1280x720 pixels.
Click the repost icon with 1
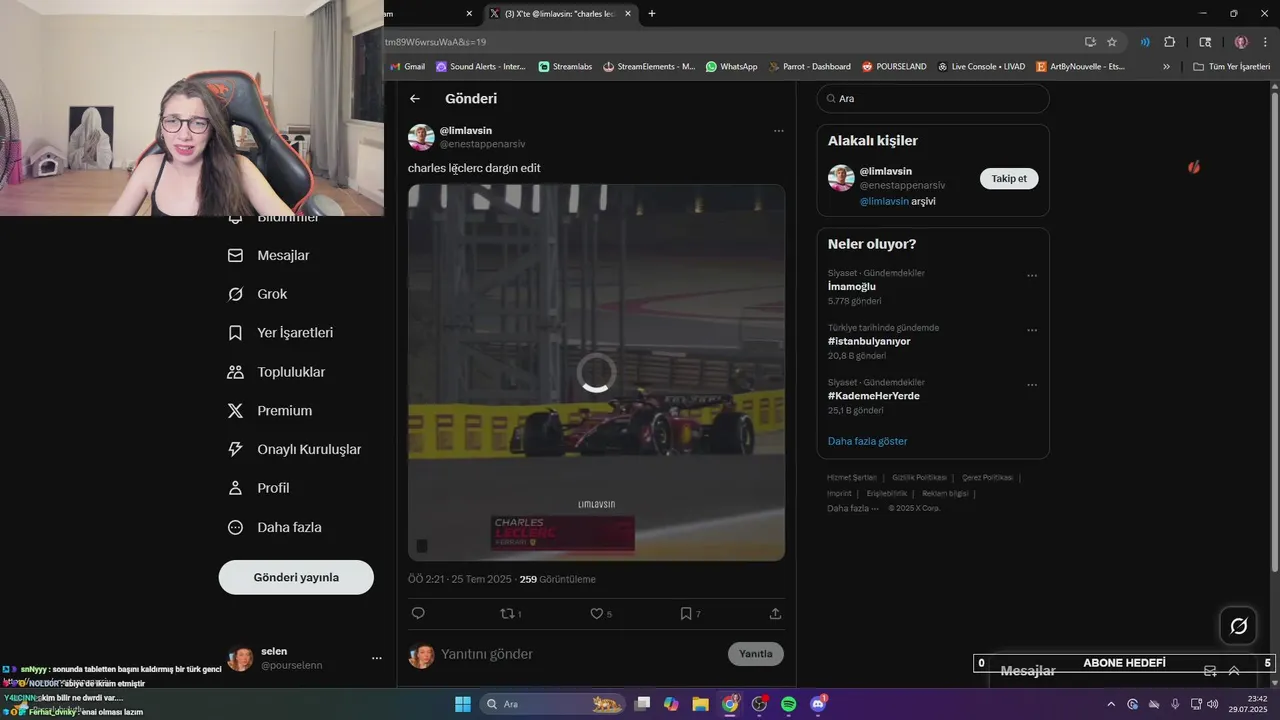(510, 613)
